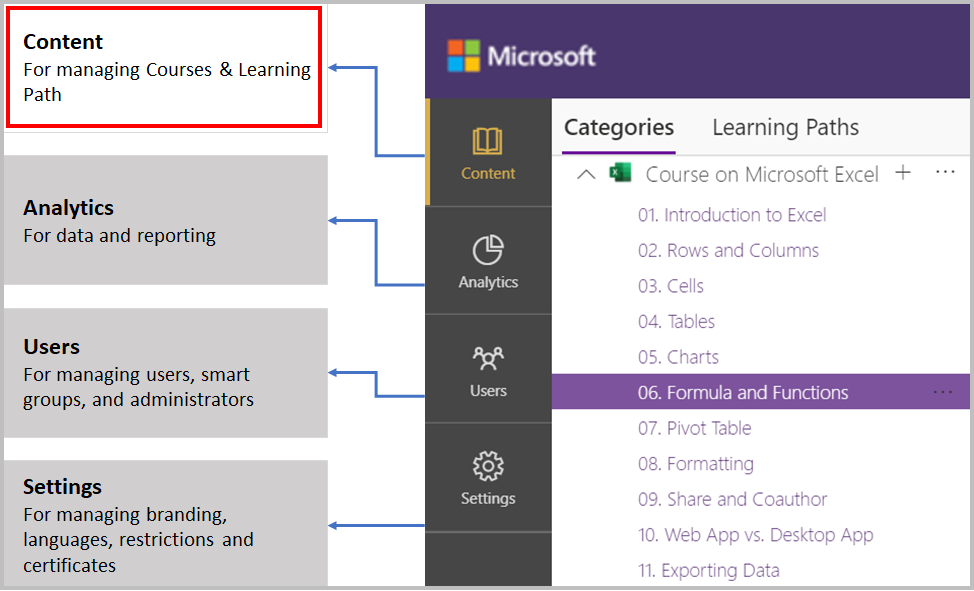Switch to the Learning Paths tab

pos(785,127)
